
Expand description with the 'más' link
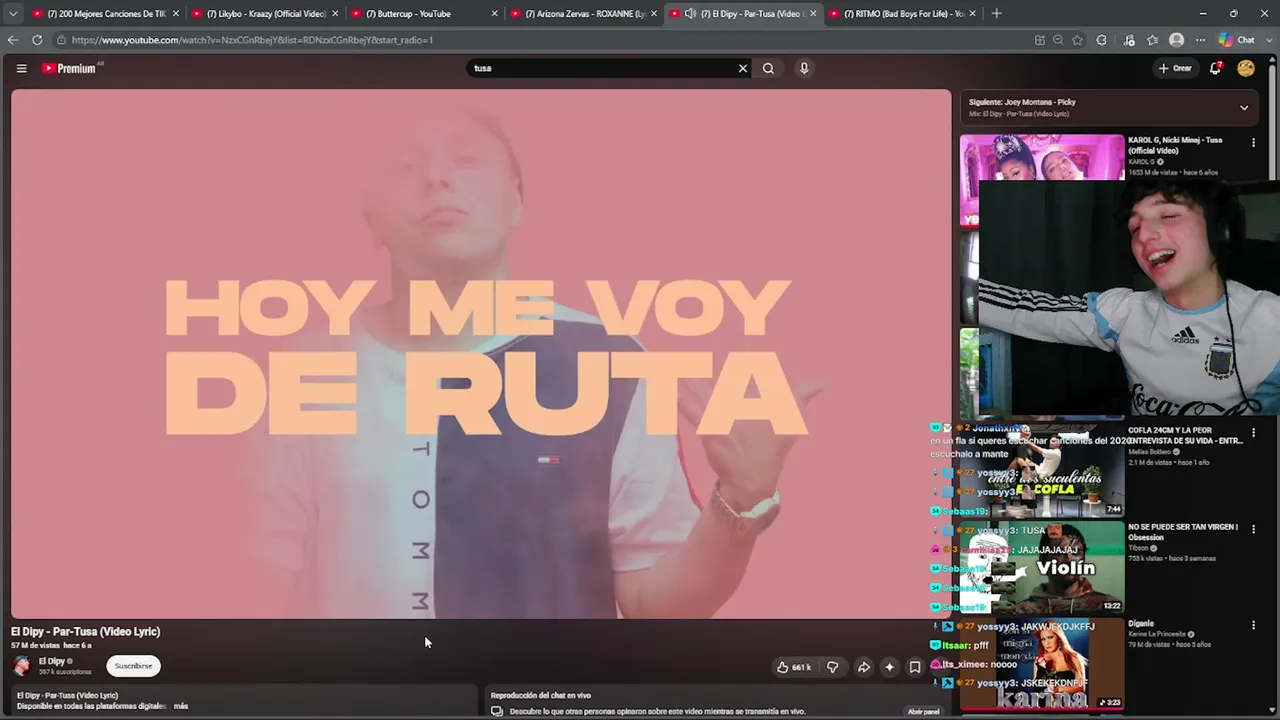(x=181, y=706)
